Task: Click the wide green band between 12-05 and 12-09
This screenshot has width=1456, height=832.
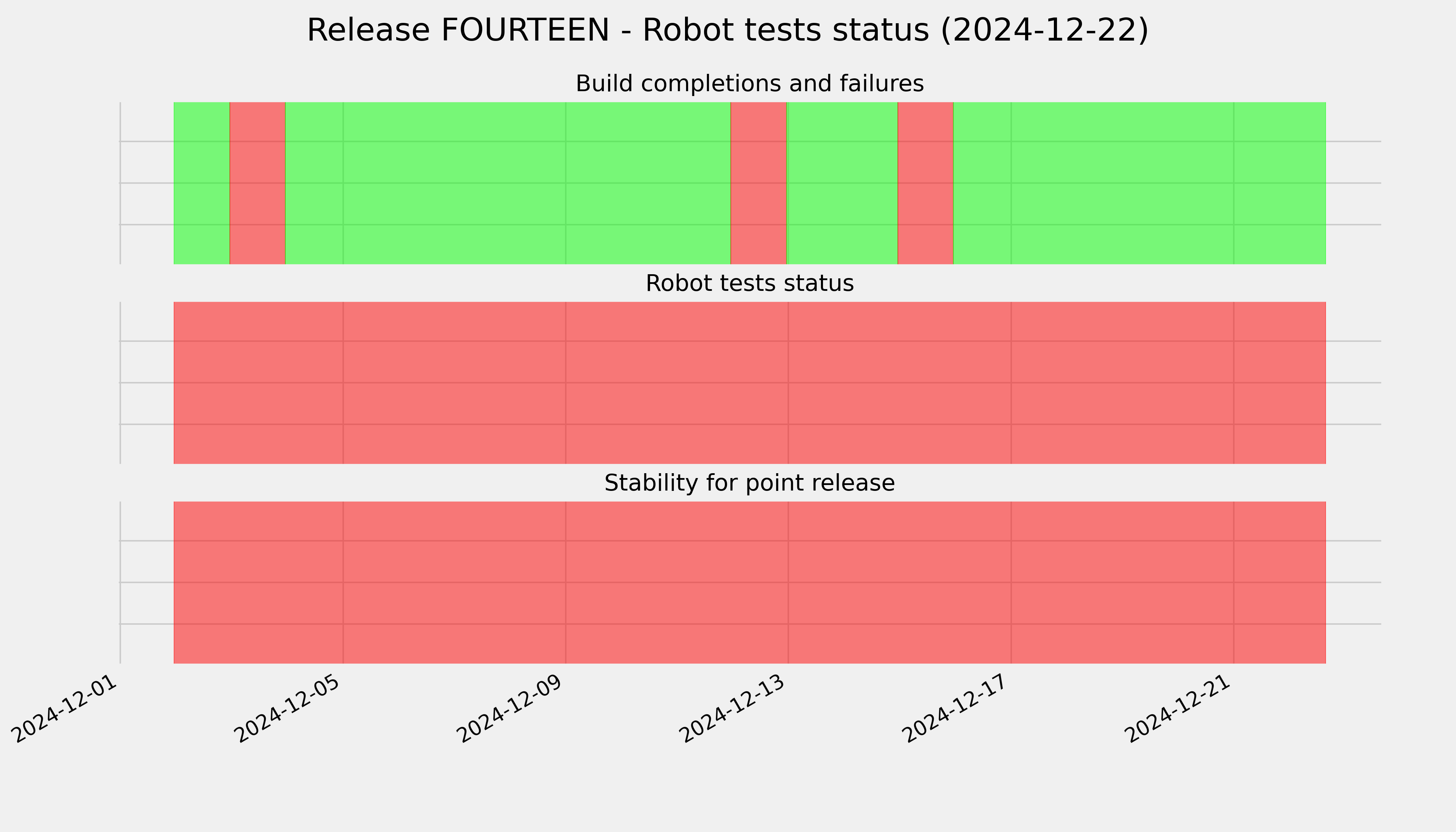Action: click(454, 183)
